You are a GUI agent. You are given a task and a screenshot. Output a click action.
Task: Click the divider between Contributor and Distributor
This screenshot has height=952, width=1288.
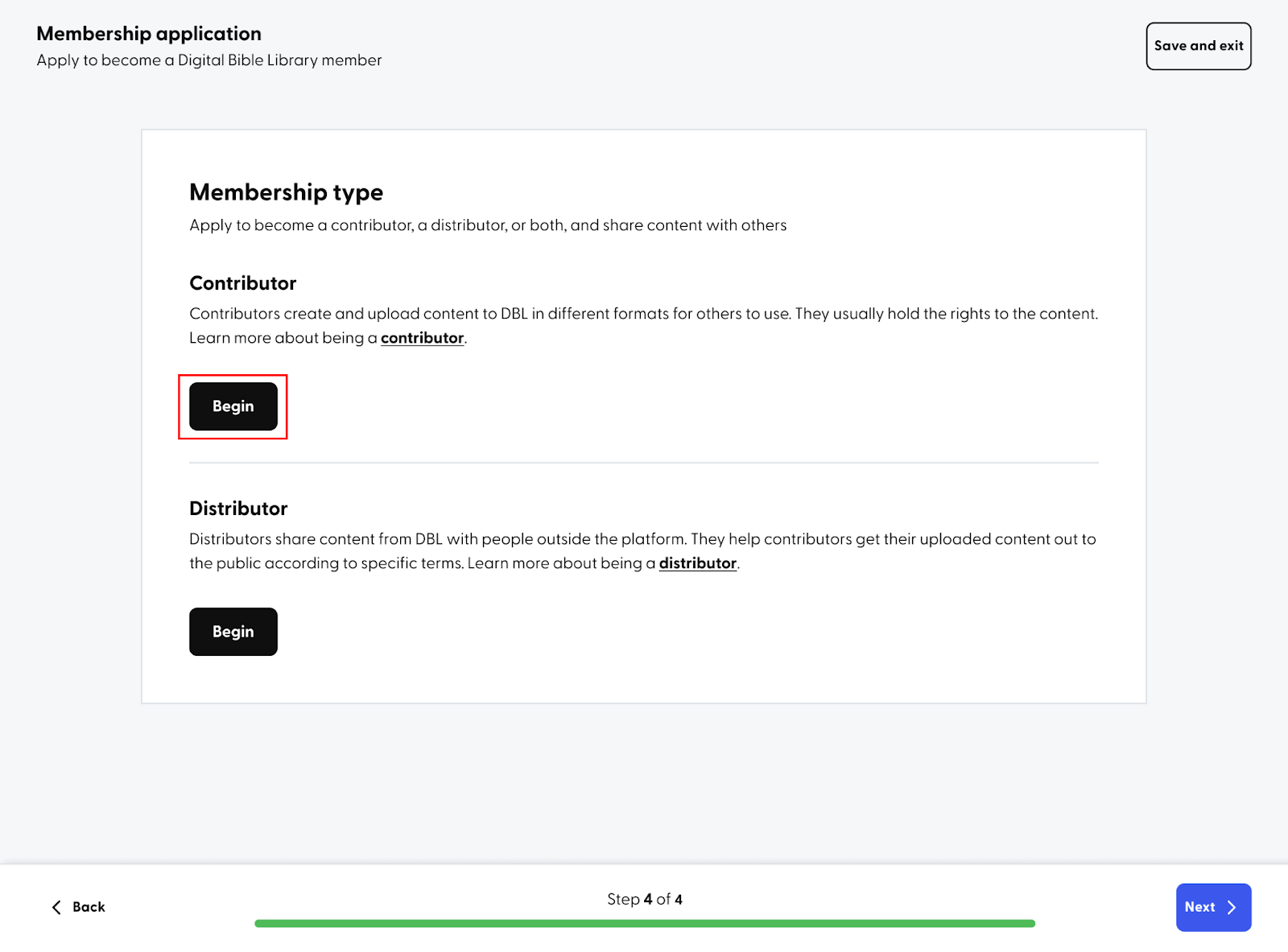[x=644, y=463]
